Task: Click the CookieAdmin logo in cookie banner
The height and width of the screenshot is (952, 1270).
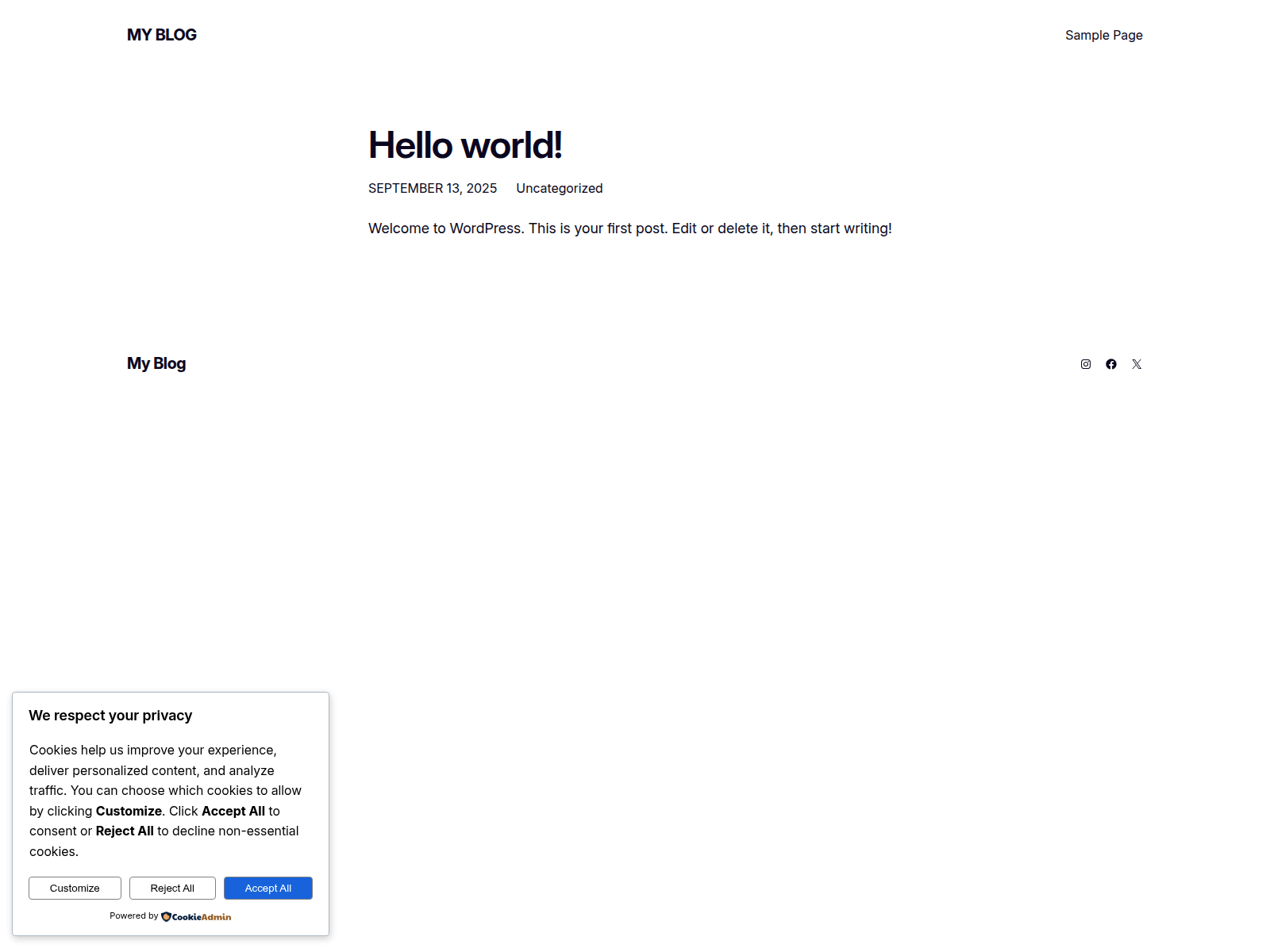Action: tap(196, 916)
